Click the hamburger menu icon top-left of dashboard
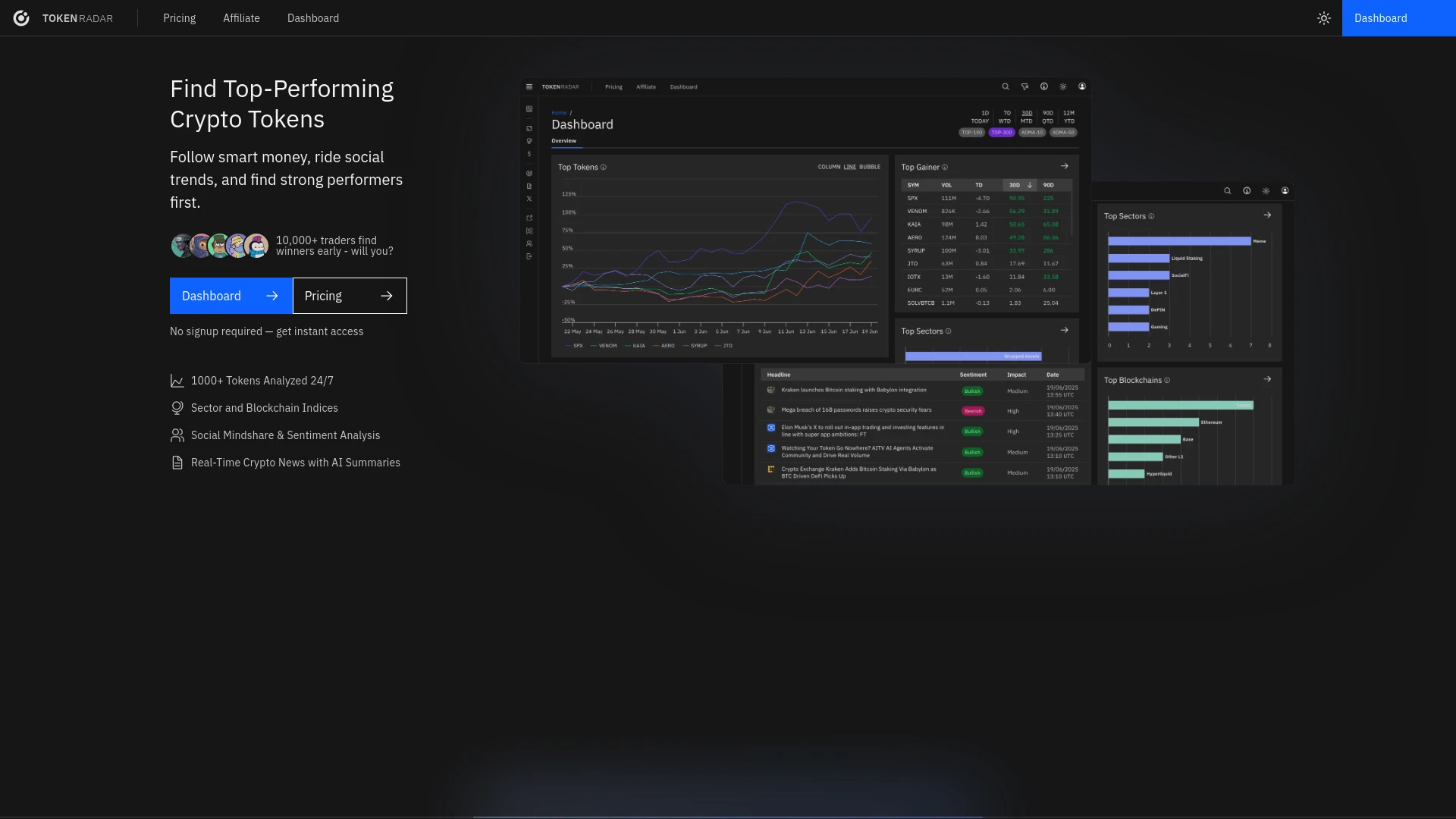This screenshot has height=819, width=1456. coord(529,86)
